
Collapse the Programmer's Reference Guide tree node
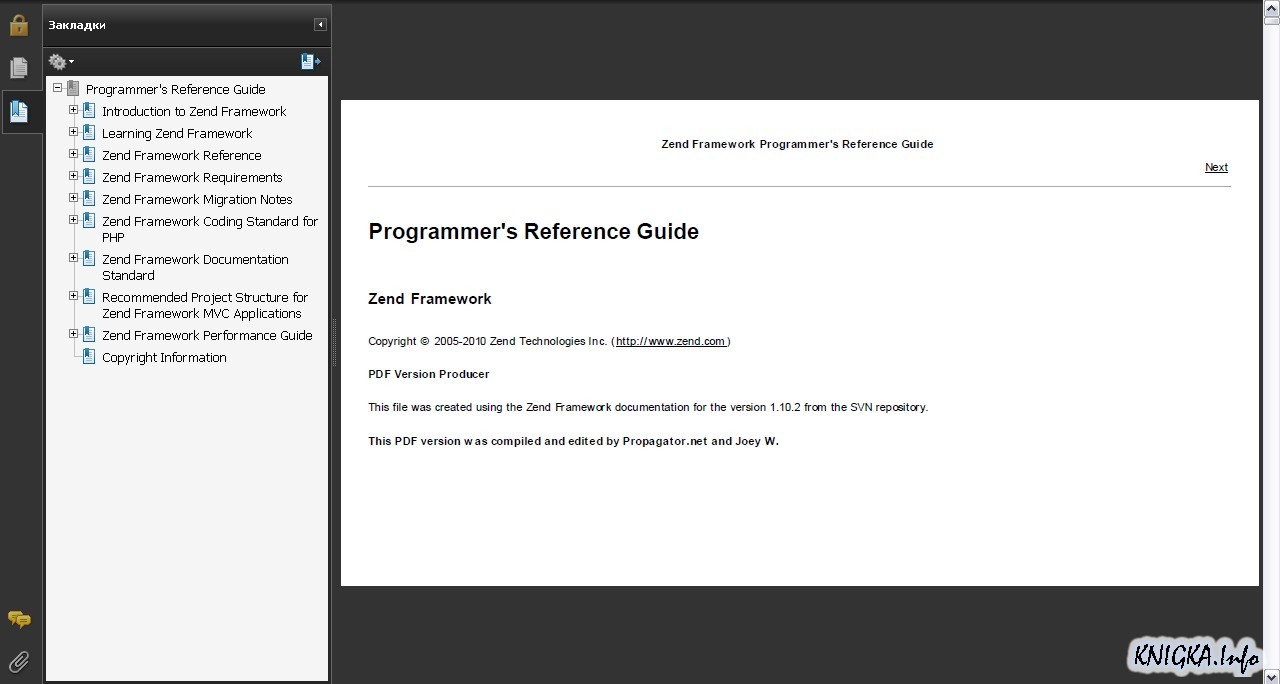pyautogui.click(x=57, y=88)
